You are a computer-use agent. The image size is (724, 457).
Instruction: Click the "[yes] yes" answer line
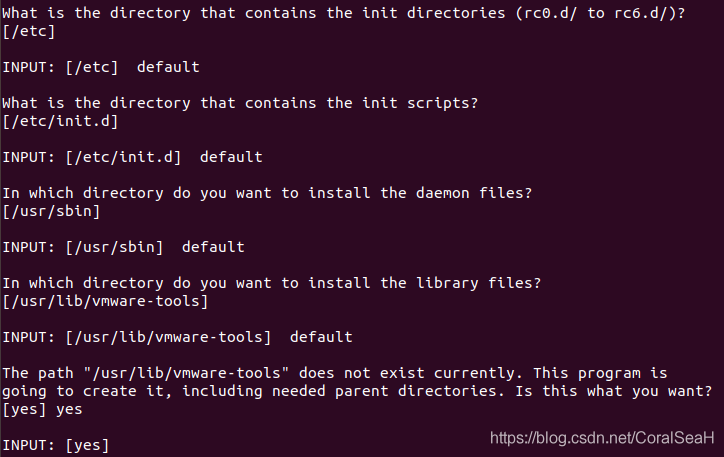pyautogui.click(x=42, y=408)
